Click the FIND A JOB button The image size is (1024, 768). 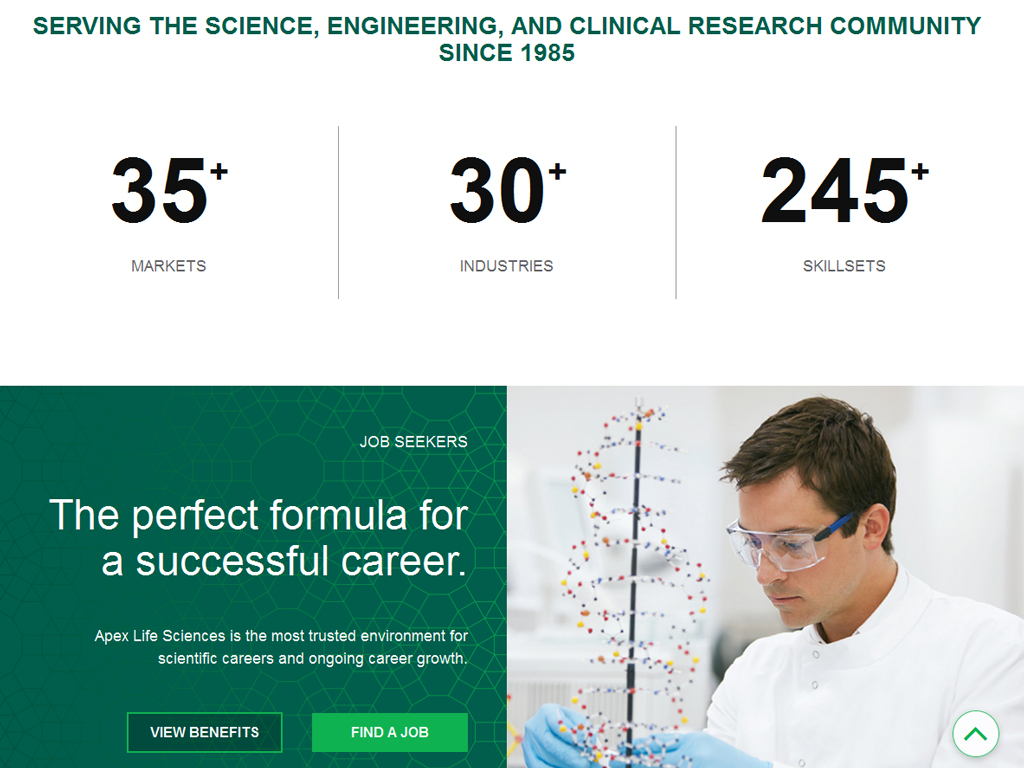[x=389, y=732]
